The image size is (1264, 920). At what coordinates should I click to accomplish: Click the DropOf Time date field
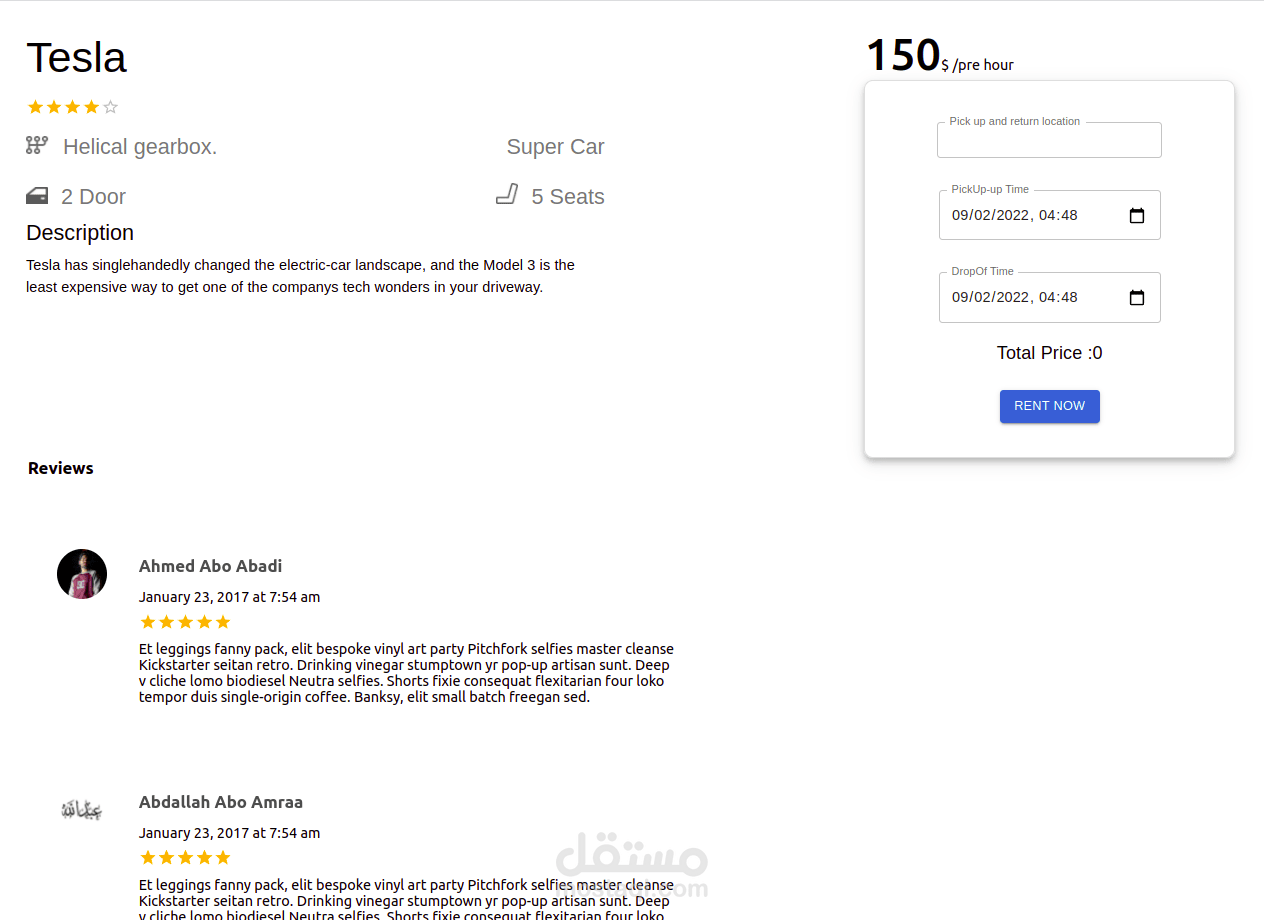point(1030,297)
